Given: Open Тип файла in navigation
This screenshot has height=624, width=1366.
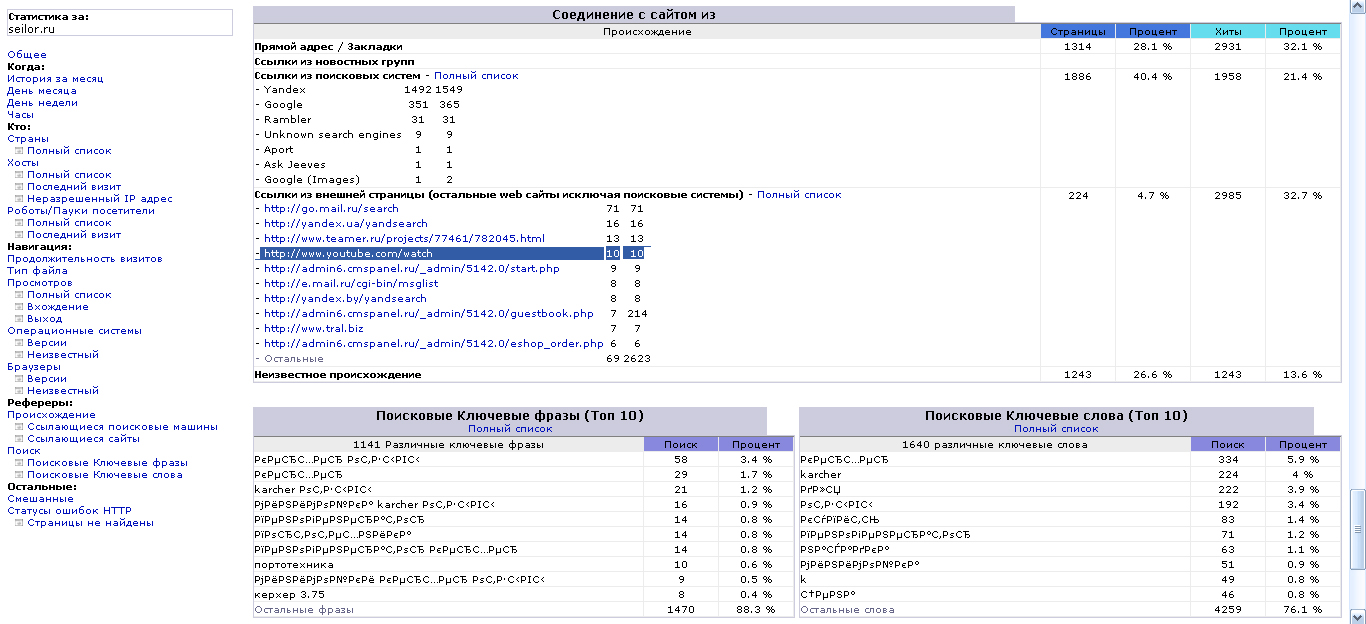Looking at the screenshot, I should click(x=37, y=271).
